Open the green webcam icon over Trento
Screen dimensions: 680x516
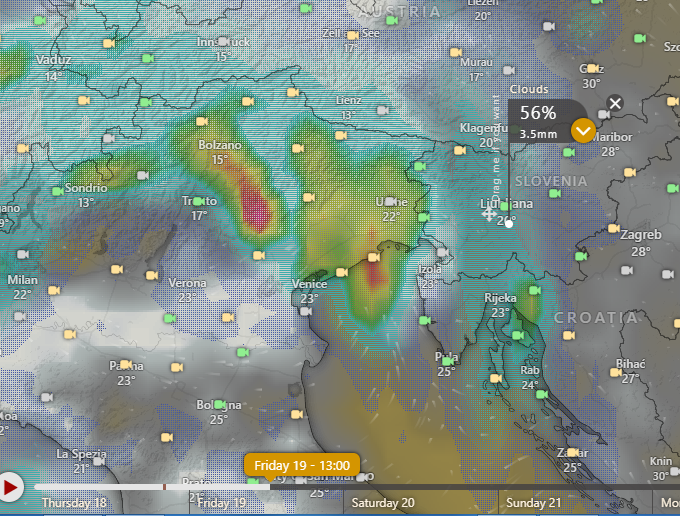click(x=199, y=201)
